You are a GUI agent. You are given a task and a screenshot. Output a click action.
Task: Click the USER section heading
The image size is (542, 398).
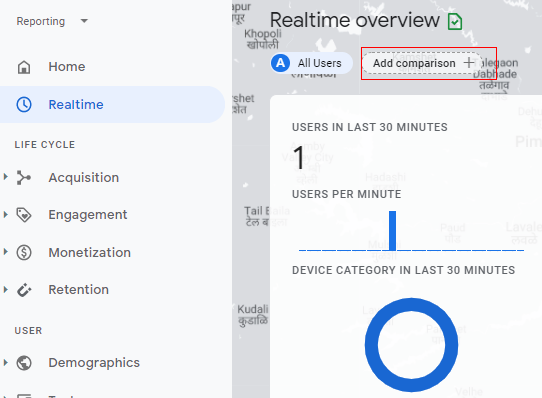[x=28, y=331]
